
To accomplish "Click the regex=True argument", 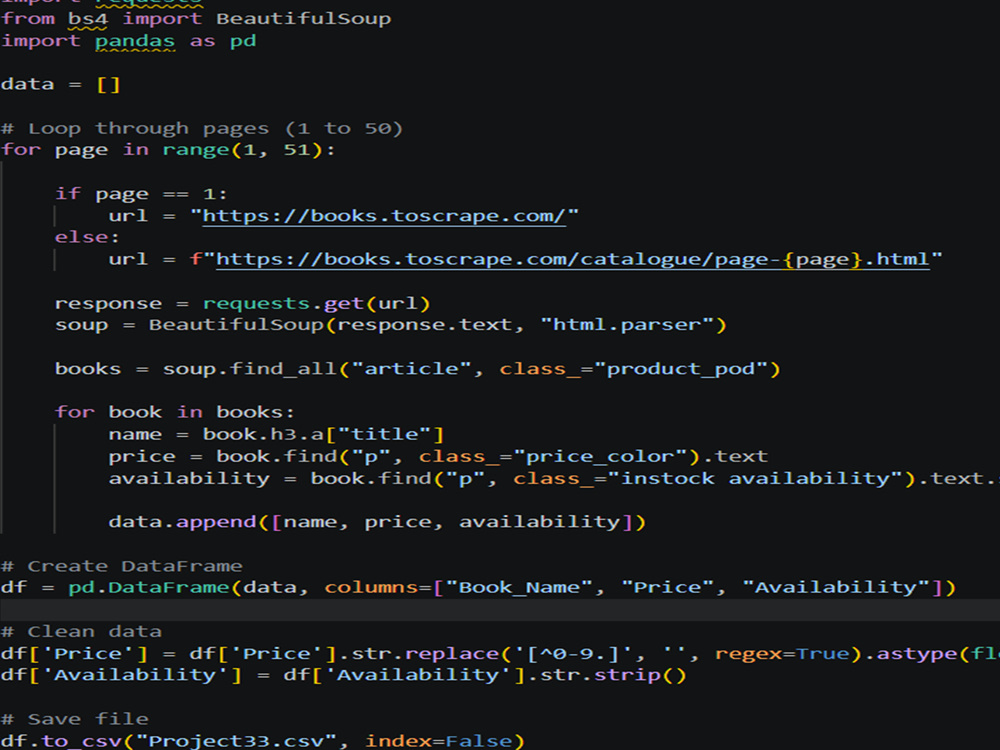I will tap(783, 654).
